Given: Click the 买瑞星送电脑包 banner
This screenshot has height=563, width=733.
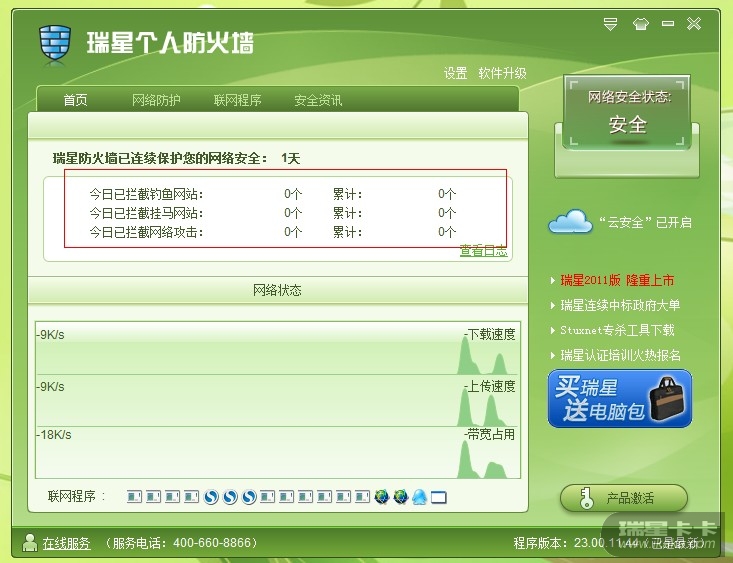Looking at the screenshot, I should point(620,398).
